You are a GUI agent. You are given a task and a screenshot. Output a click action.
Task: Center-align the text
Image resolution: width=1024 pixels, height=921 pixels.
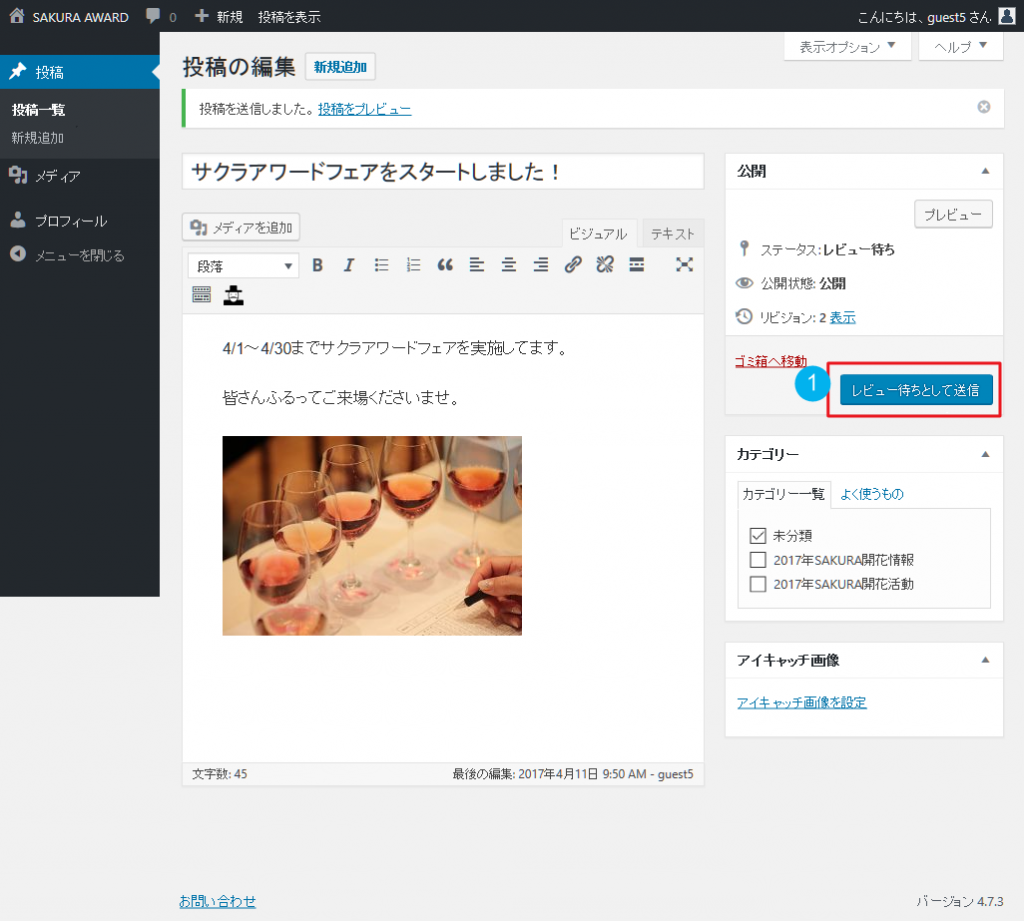[x=509, y=265]
